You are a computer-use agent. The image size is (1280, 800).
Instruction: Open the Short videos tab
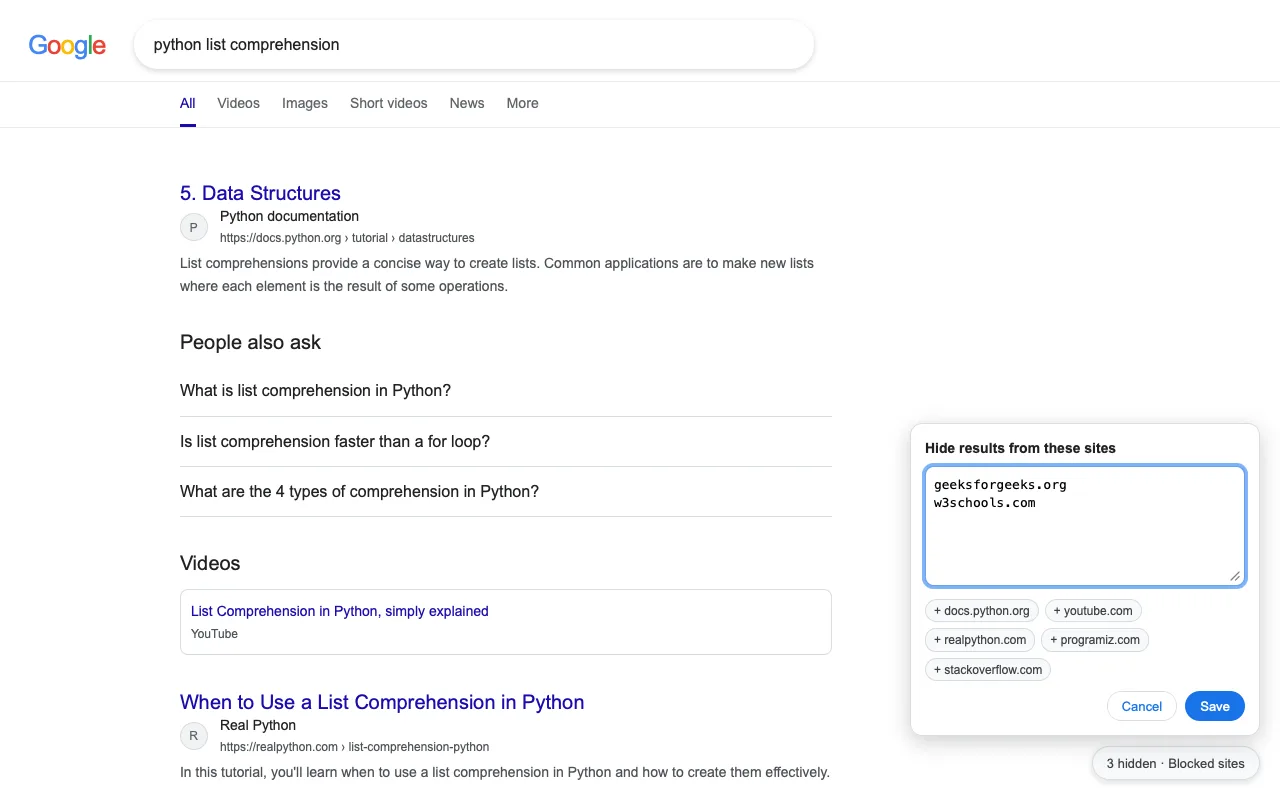click(x=389, y=103)
